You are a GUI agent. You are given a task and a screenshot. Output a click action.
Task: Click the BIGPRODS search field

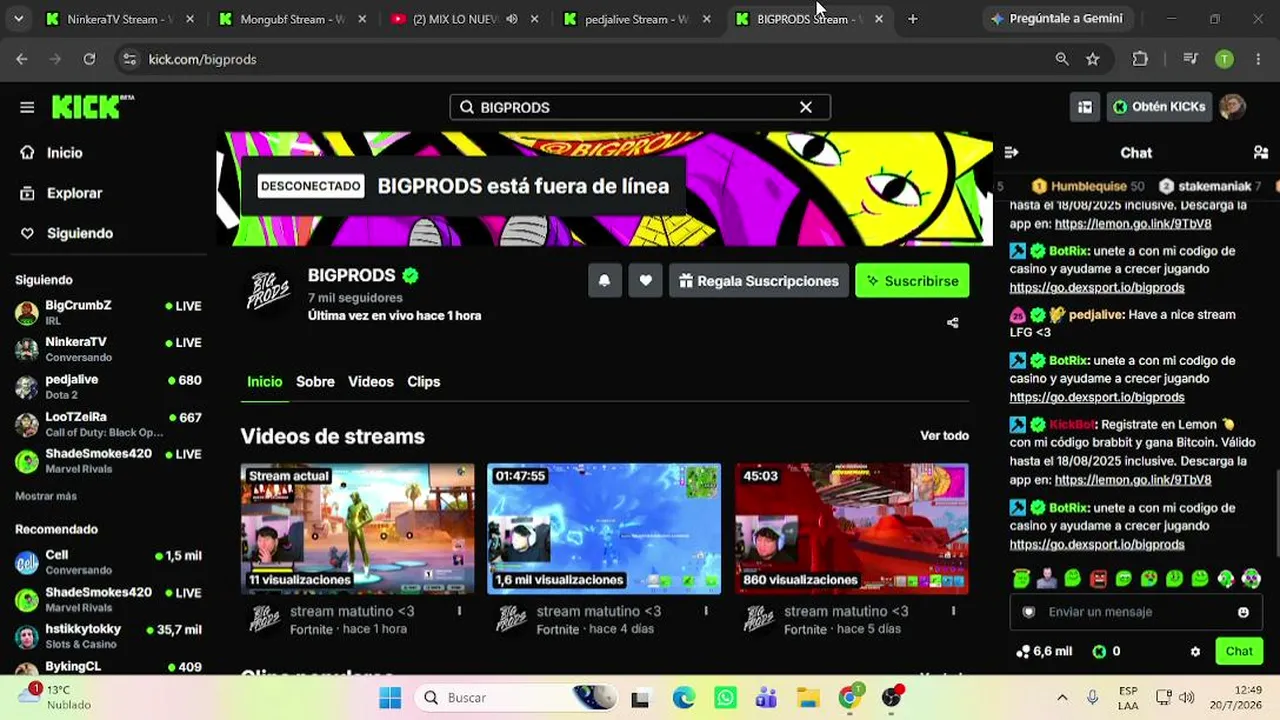point(639,107)
